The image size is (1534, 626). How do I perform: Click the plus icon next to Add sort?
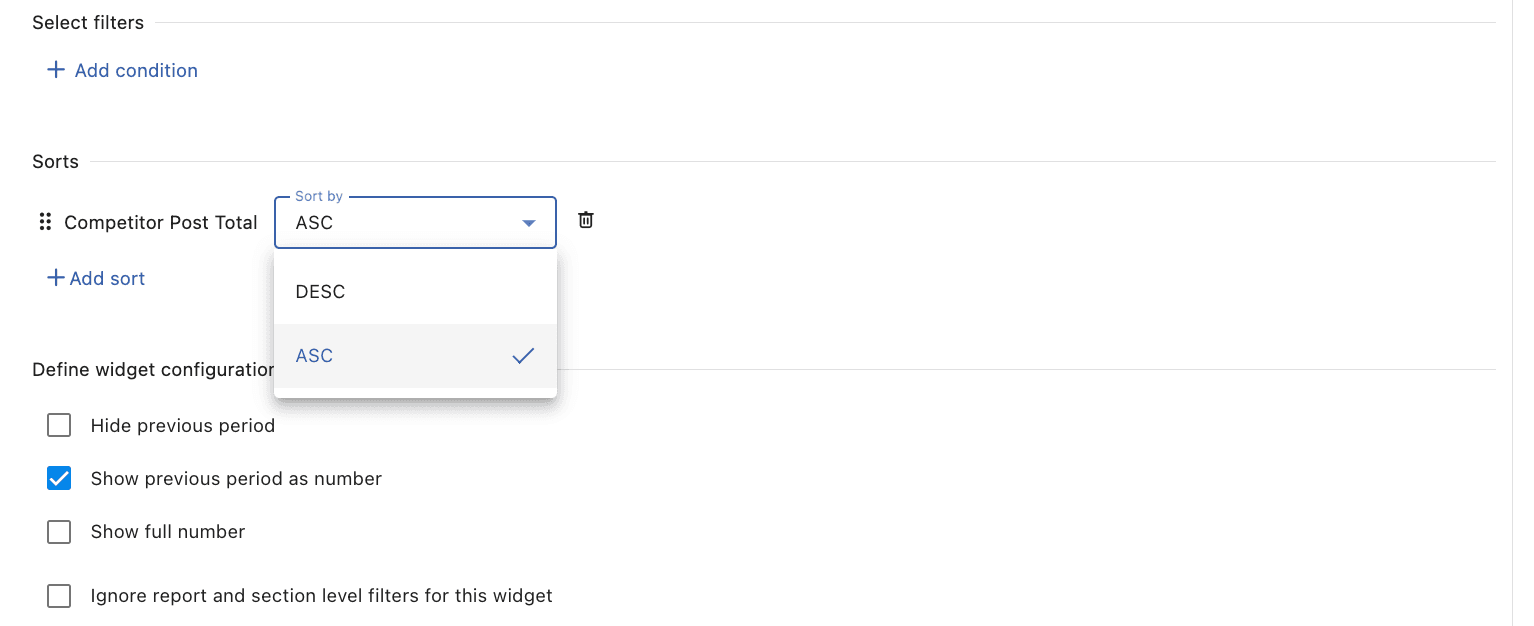coord(56,278)
